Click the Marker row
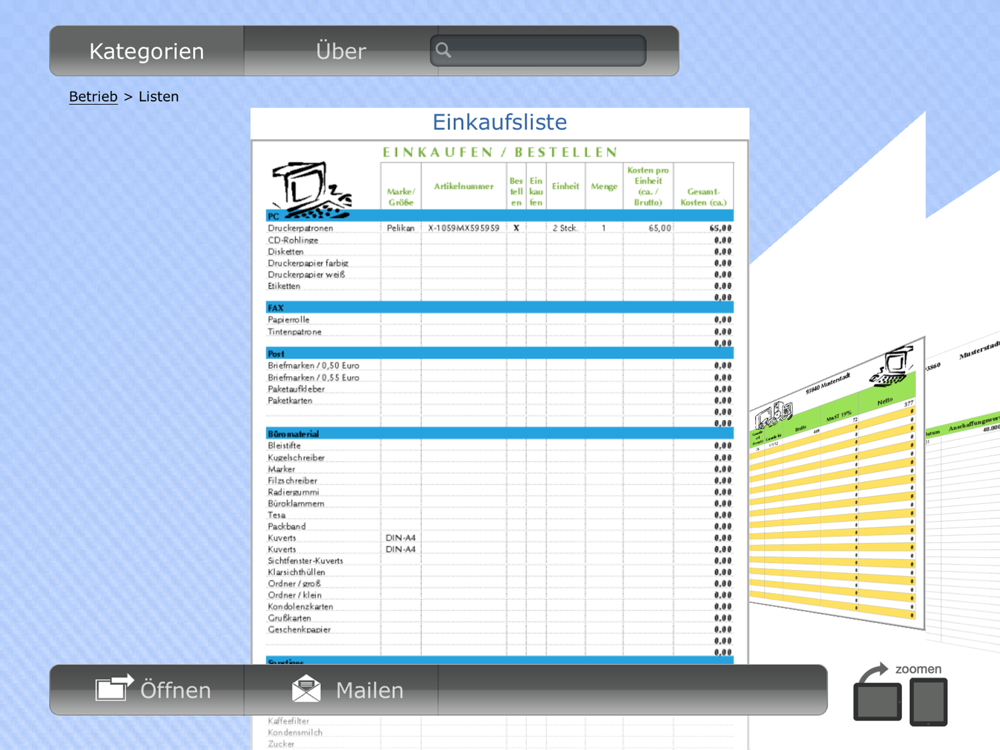 tap(499, 469)
